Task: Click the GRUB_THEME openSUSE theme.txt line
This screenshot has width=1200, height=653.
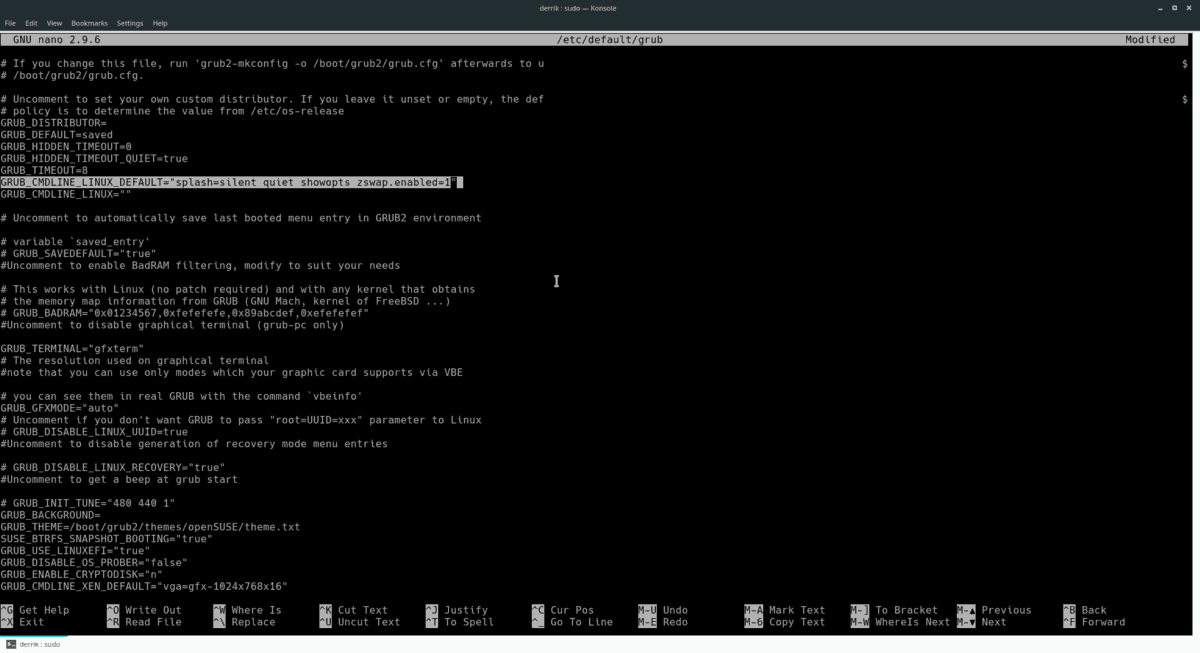Action: click(x=150, y=527)
